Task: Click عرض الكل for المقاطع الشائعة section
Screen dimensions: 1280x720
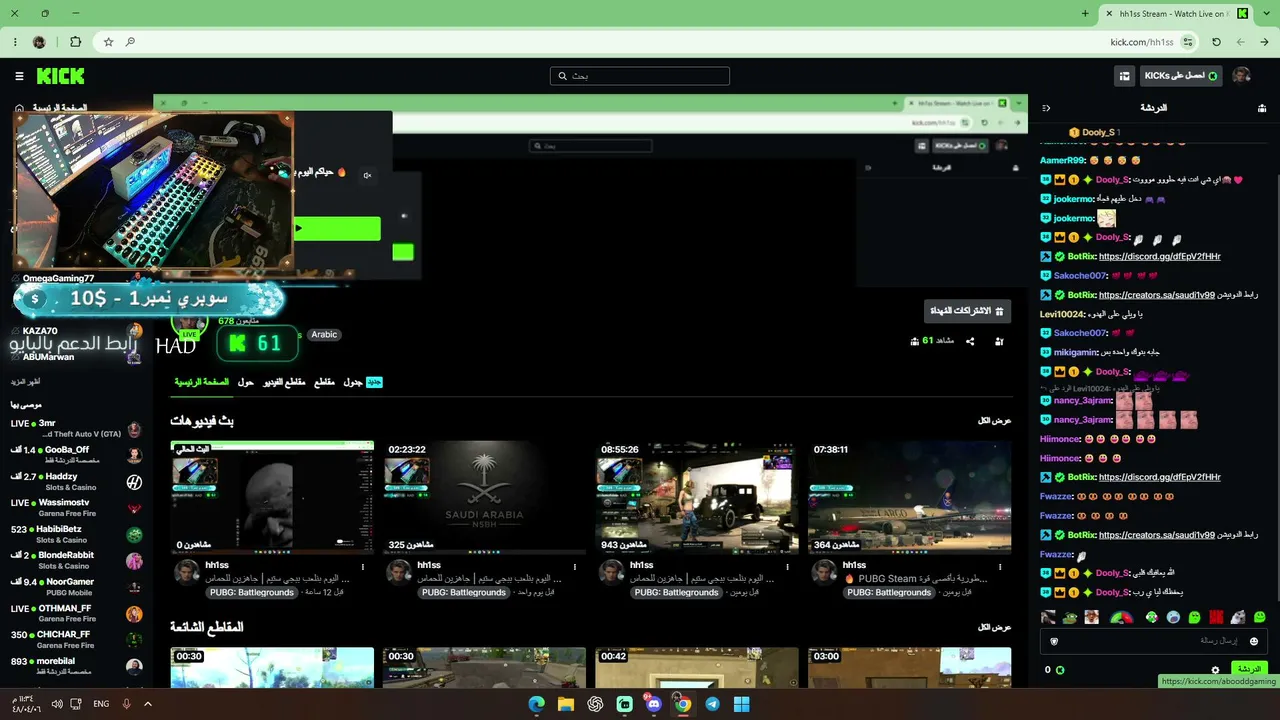Action: (x=994, y=627)
